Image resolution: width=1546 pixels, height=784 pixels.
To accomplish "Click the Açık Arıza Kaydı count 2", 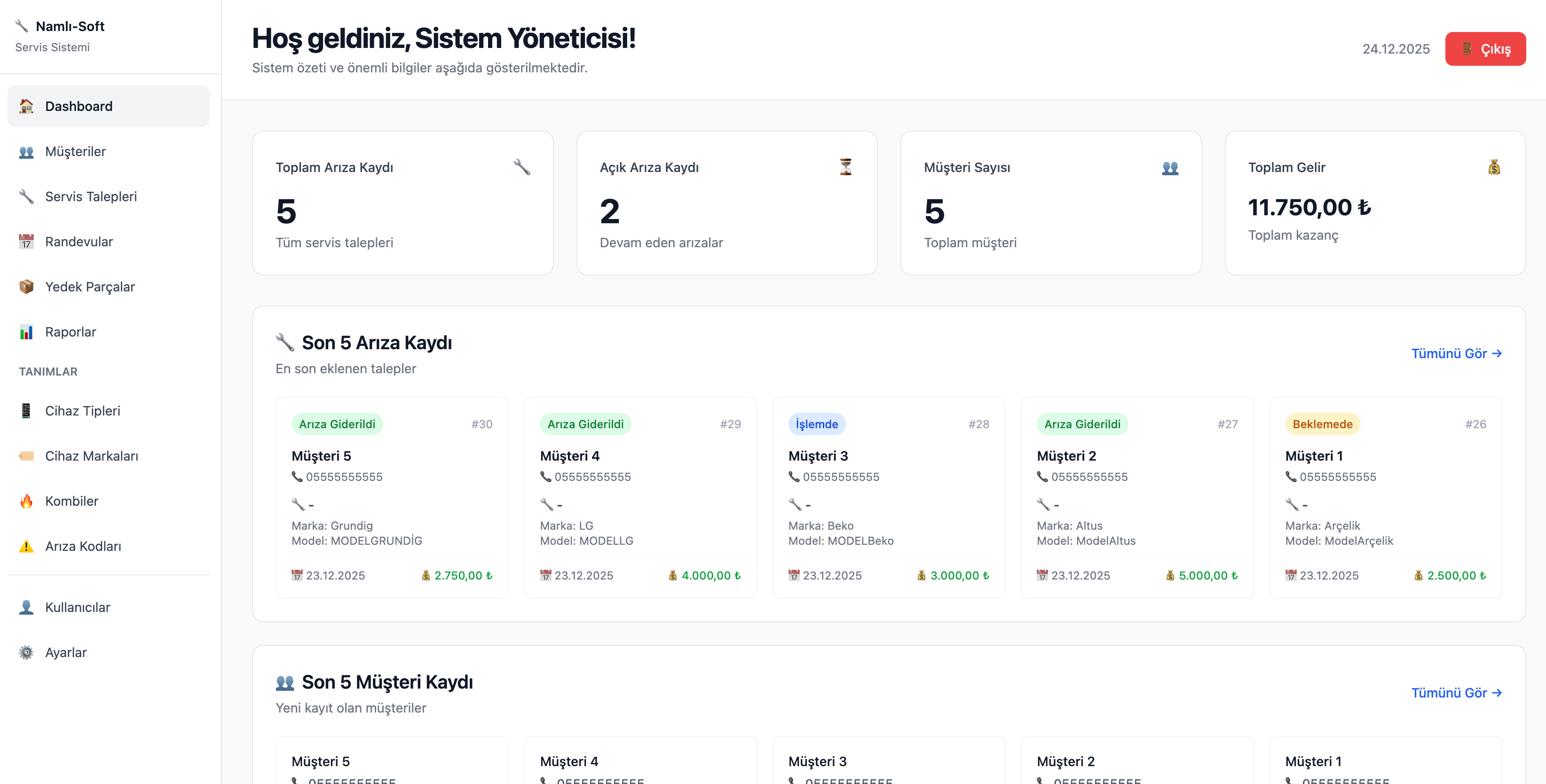I will click(x=610, y=212).
